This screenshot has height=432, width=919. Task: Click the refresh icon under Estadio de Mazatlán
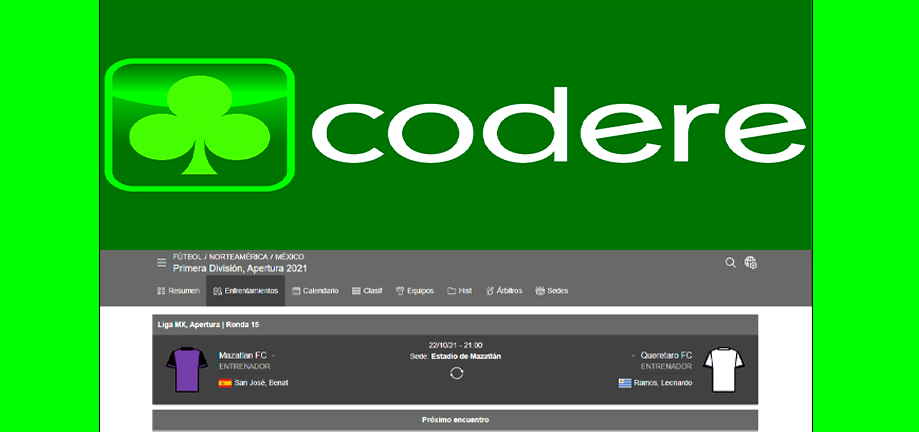pyautogui.click(x=456, y=373)
